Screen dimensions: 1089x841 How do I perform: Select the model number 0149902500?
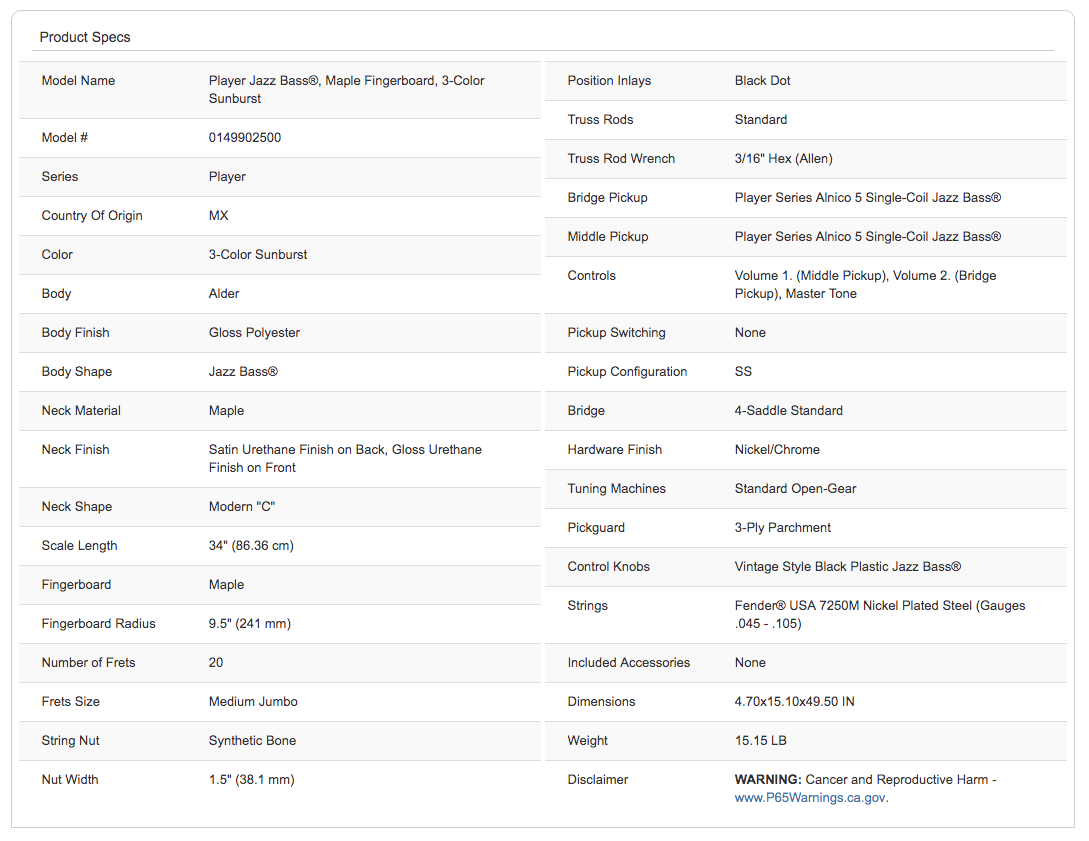pos(244,138)
